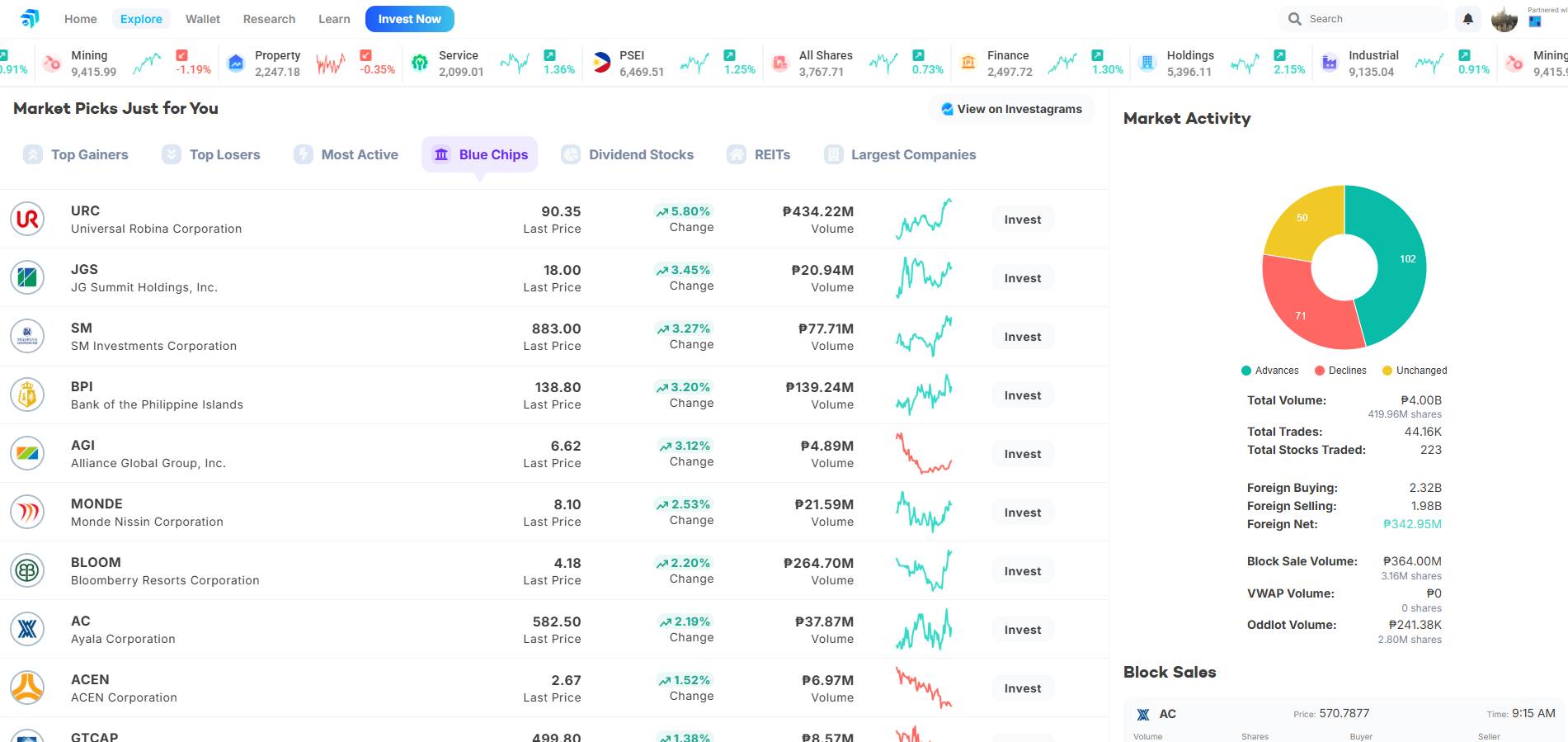Click the AGI company logo
1568x742 pixels.
coord(27,453)
